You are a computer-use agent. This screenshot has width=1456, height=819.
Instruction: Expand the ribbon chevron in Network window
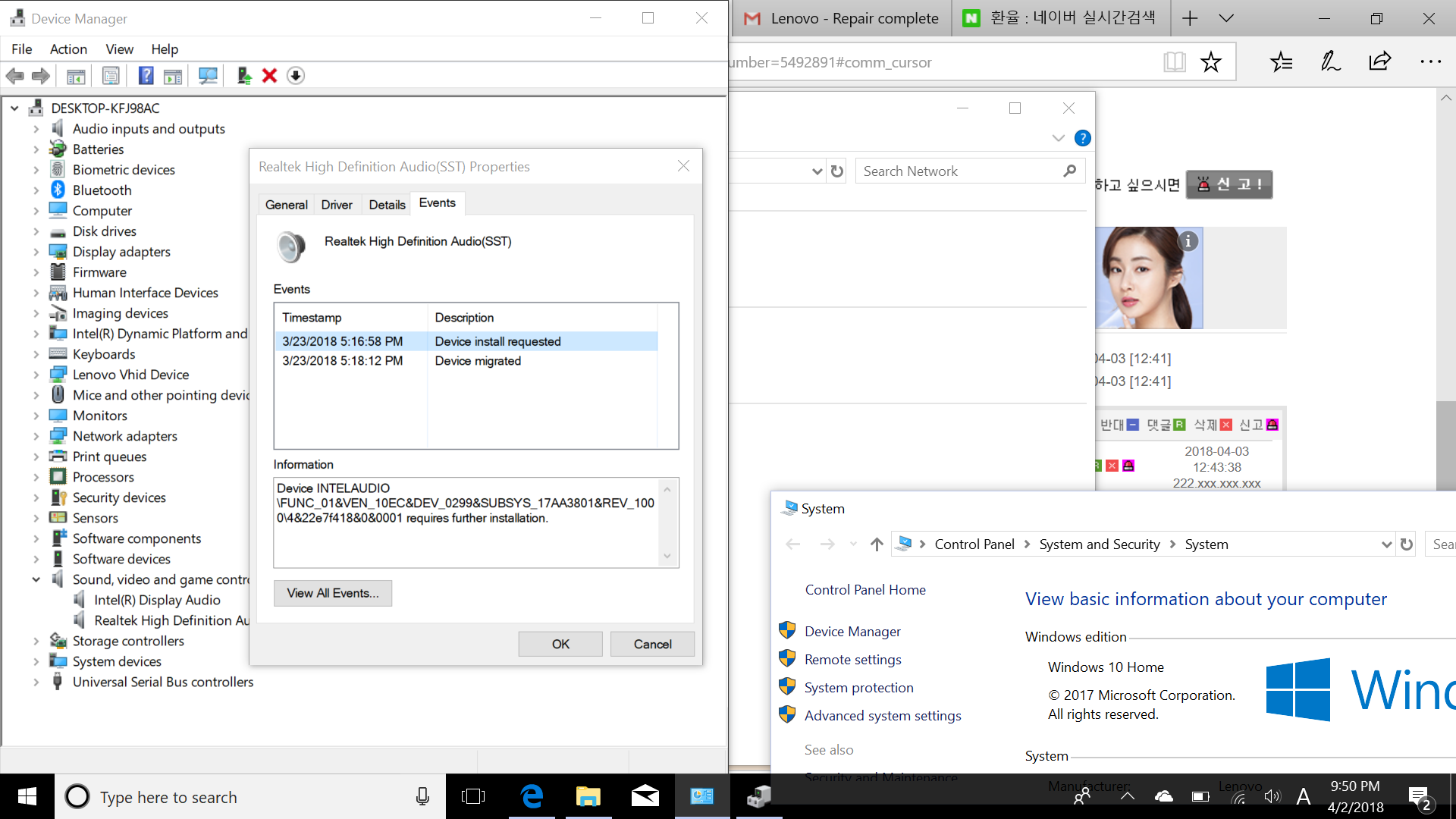tap(1058, 138)
